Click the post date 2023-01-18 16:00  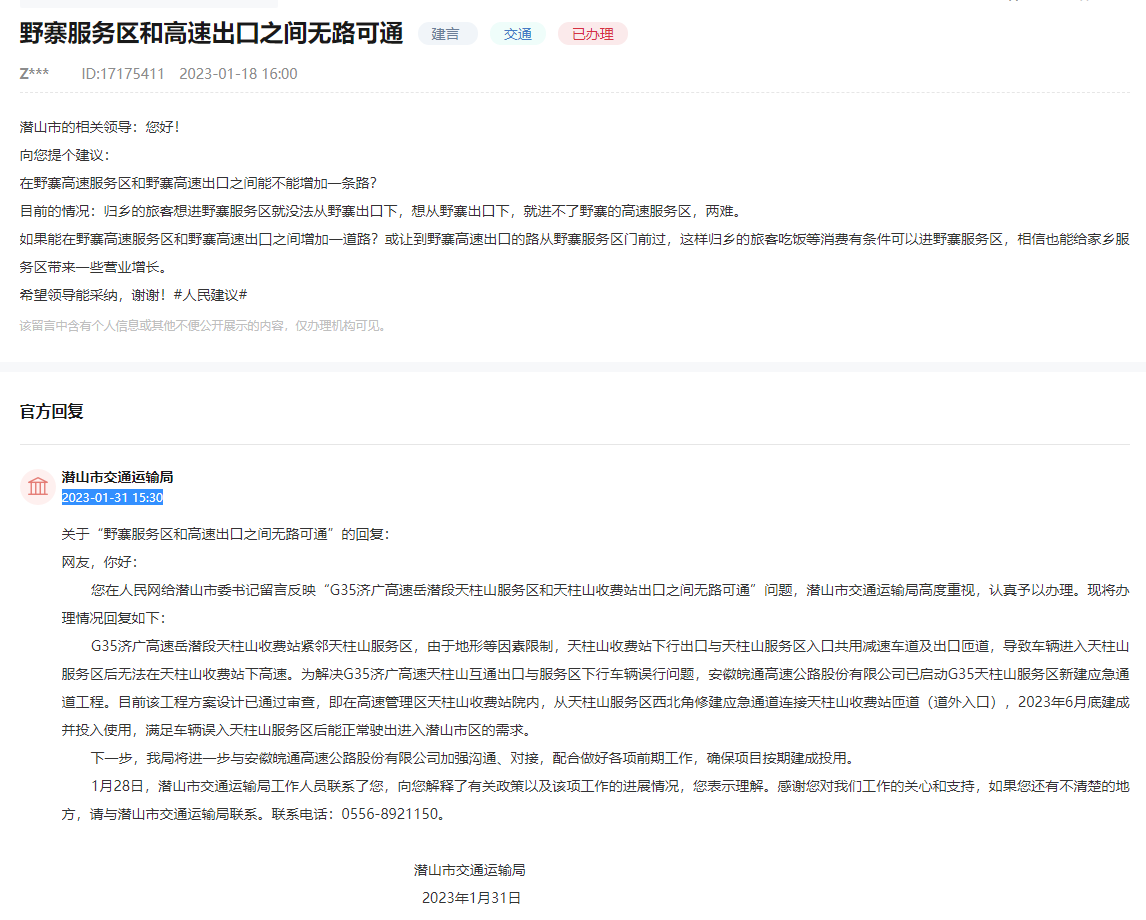click(x=238, y=74)
